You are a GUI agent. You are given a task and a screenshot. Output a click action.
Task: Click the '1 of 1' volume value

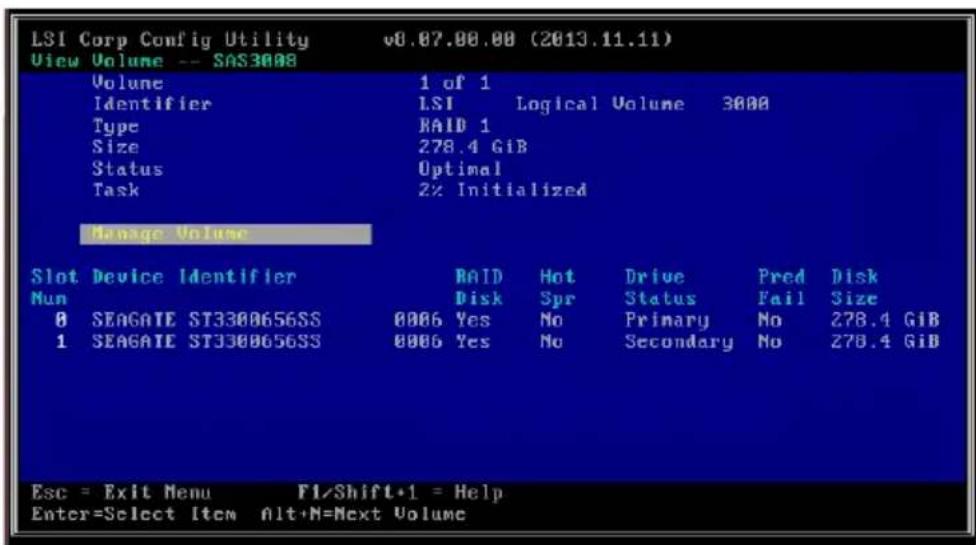454,83
